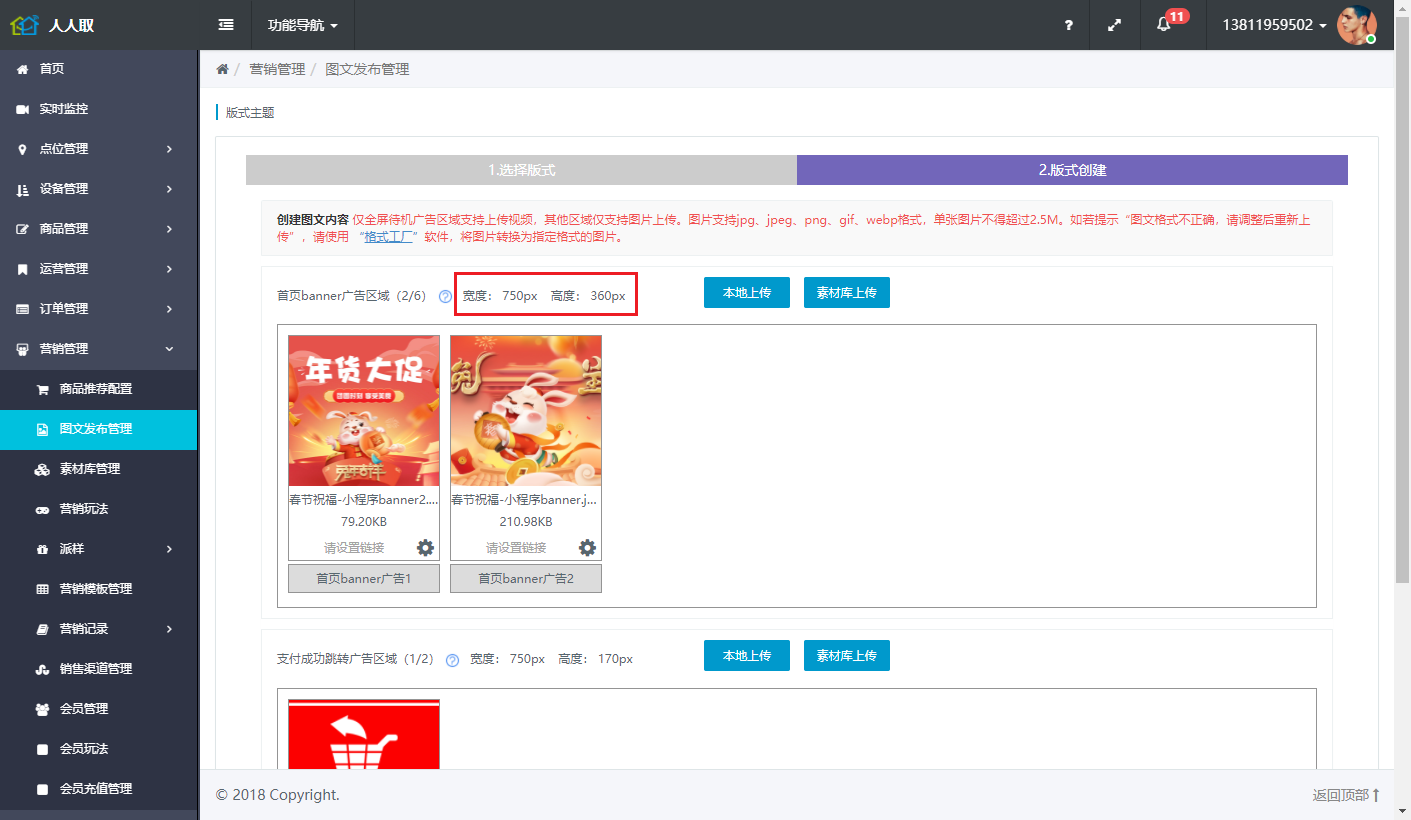The width and height of the screenshot is (1411, 820).
Task: Open settings gear for 春节祝福-小程序banner2 image
Action: click(x=425, y=548)
